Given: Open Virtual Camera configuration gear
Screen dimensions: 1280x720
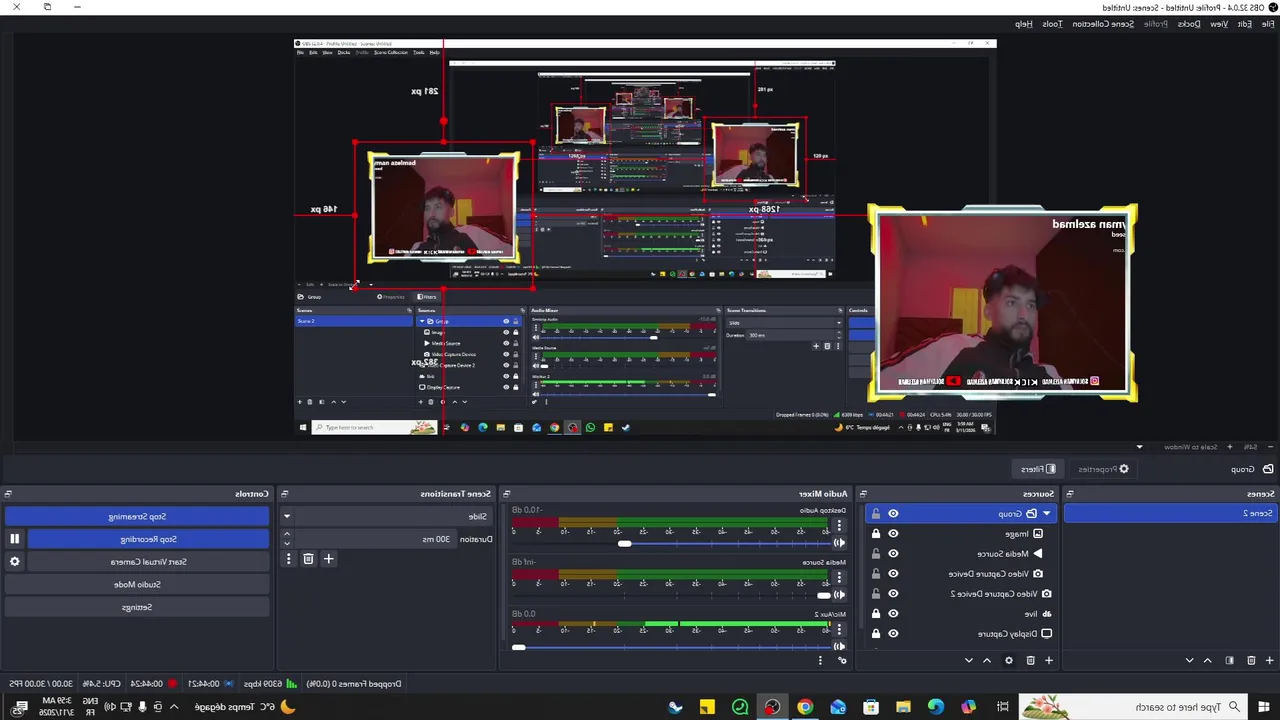Looking at the screenshot, I should (x=14, y=562).
